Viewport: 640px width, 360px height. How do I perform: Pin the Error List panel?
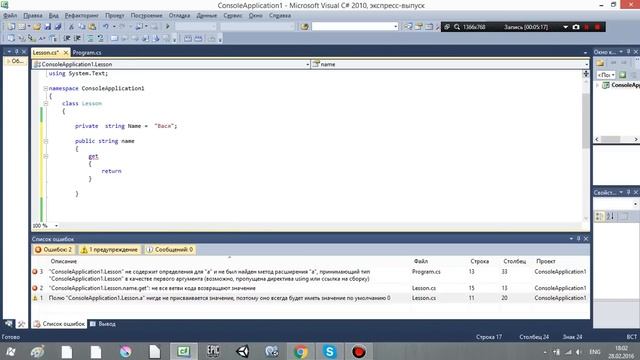click(x=578, y=238)
